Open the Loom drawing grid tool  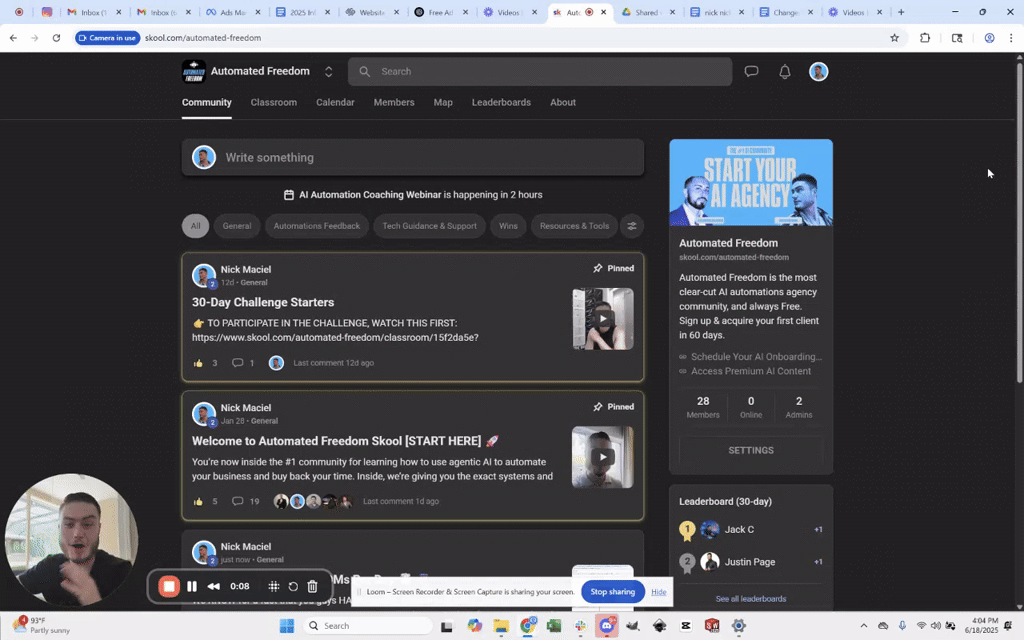(x=274, y=586)
